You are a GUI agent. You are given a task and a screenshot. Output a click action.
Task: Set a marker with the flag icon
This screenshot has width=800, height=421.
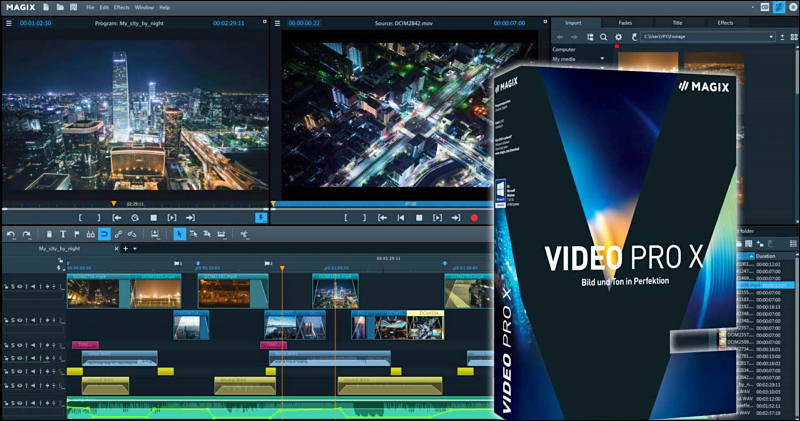(x=77, y=234)
